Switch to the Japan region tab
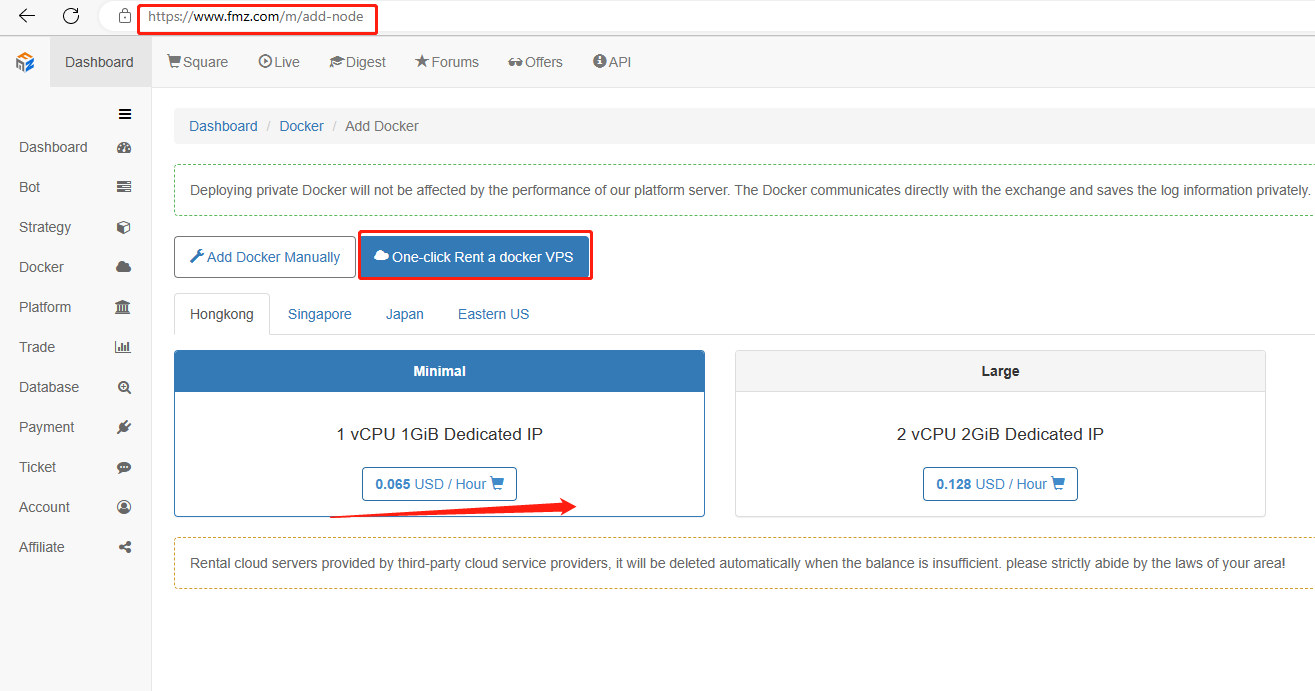The image size is (1315, 691). (x=405, y=314)
